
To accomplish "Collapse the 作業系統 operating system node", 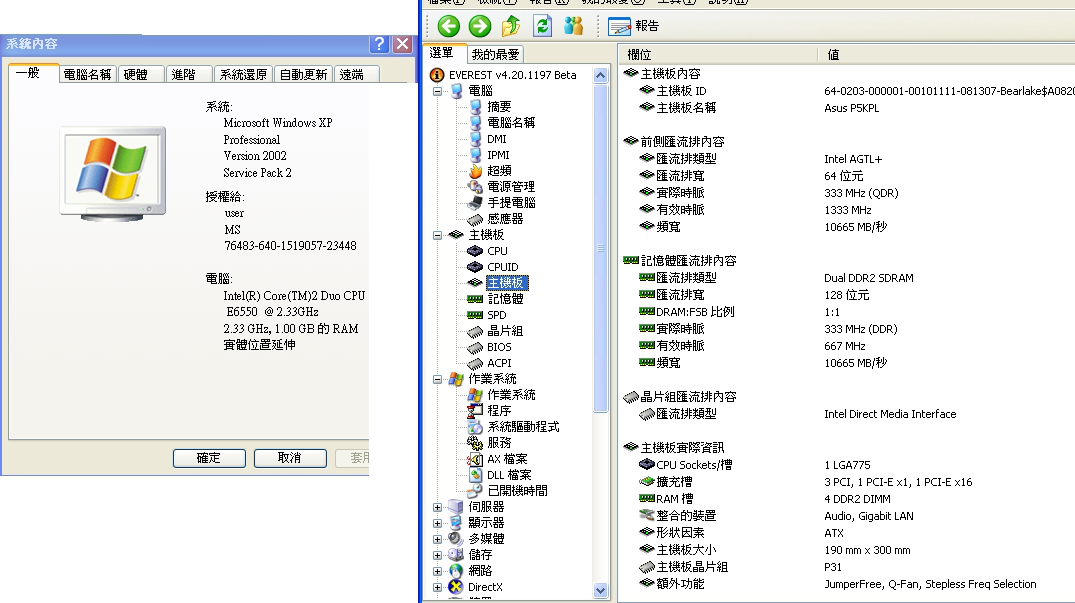I will [437, 379].
